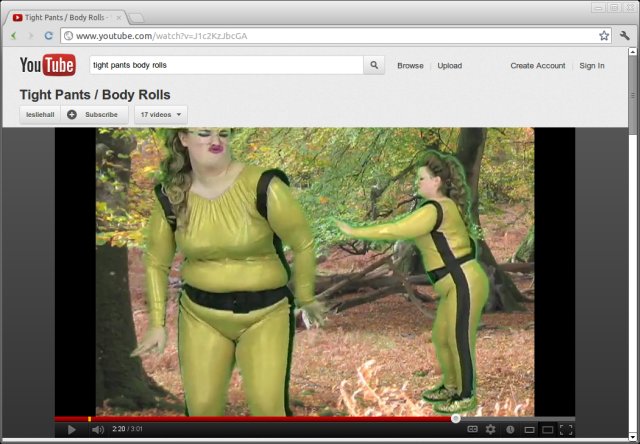Viewport: 640px width, 444px height.
Task: Click the YouTube search field
Action: 227,65
